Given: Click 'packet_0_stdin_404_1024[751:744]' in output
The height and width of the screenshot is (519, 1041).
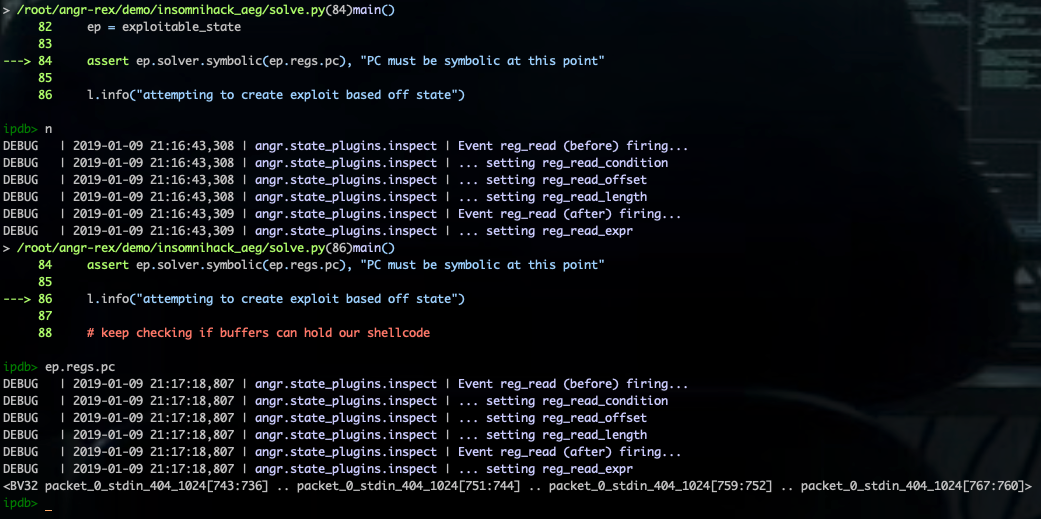Looking at the screenshot, I should pos(408,486).
